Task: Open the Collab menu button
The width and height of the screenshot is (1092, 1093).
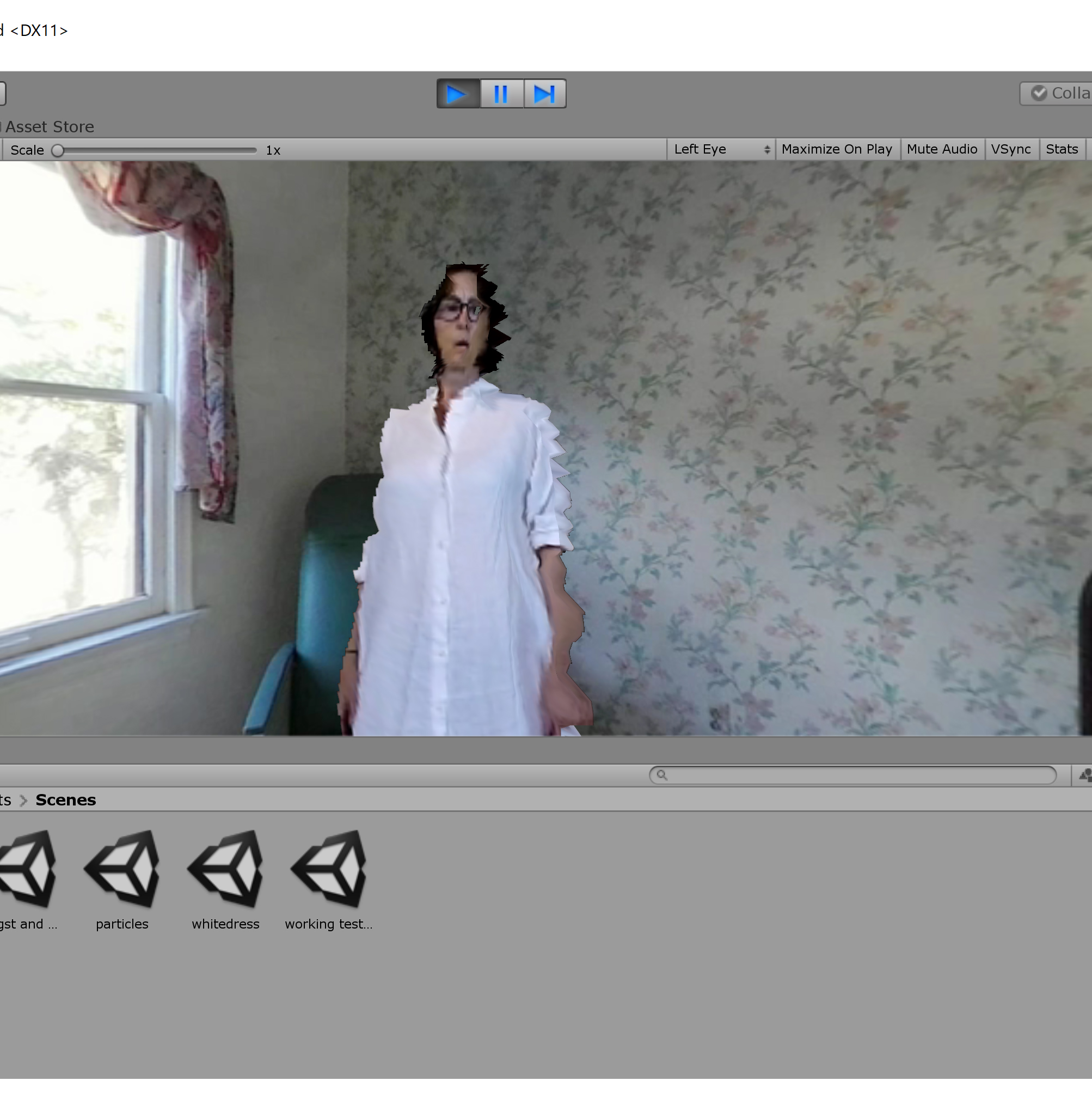Action: coord(1059,93)
